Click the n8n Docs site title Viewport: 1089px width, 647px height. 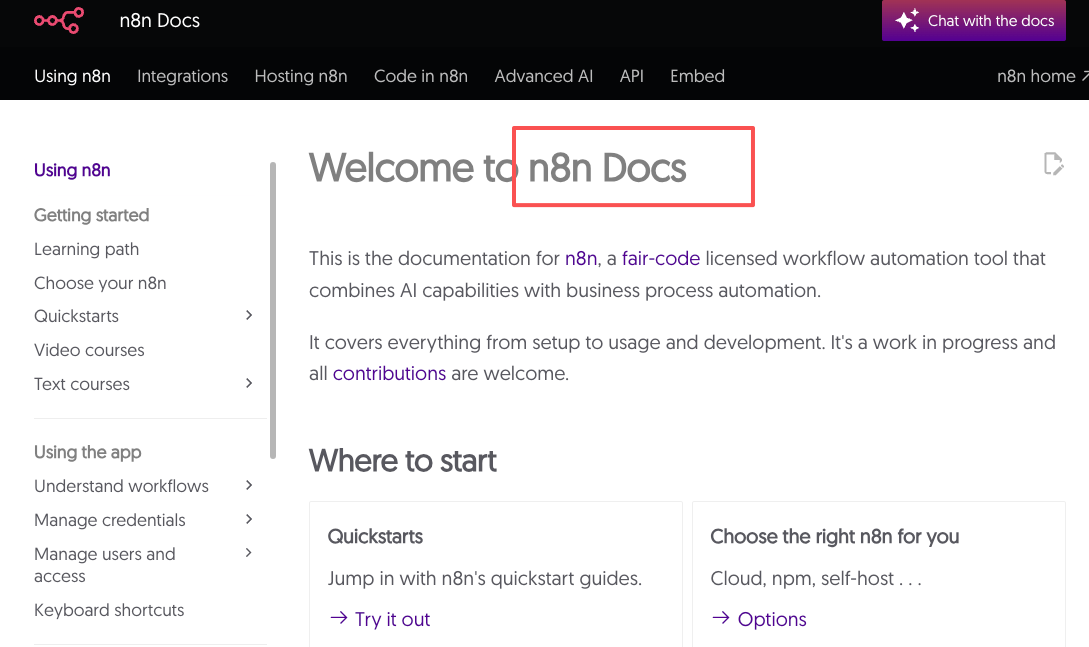pyautogui.click(x=160, y=21)
